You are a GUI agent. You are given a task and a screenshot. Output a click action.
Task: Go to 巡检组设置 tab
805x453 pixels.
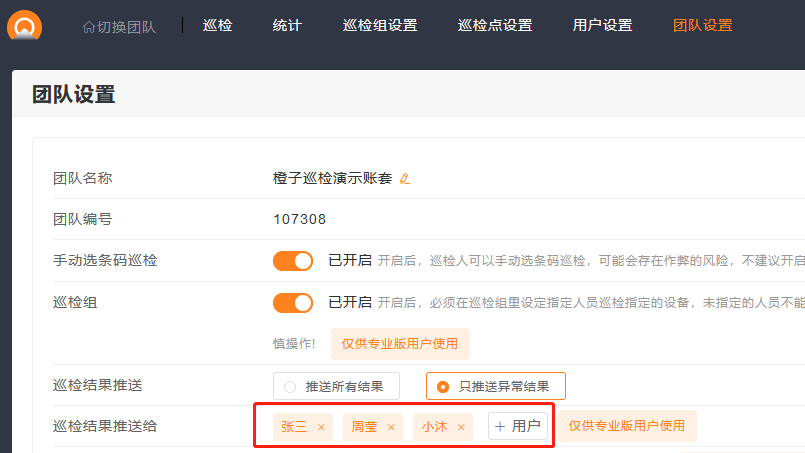click(380, 25)
